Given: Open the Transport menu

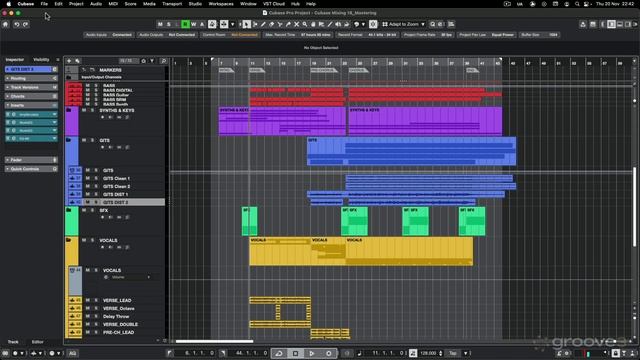Looking at the screenshot, I should pos(172,4).
